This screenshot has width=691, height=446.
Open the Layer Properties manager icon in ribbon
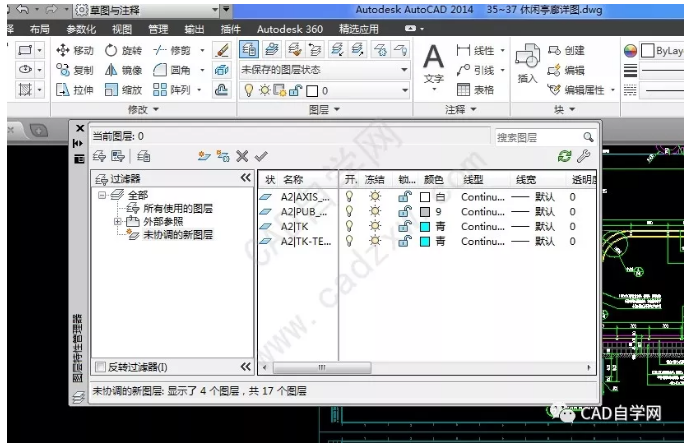249,49
